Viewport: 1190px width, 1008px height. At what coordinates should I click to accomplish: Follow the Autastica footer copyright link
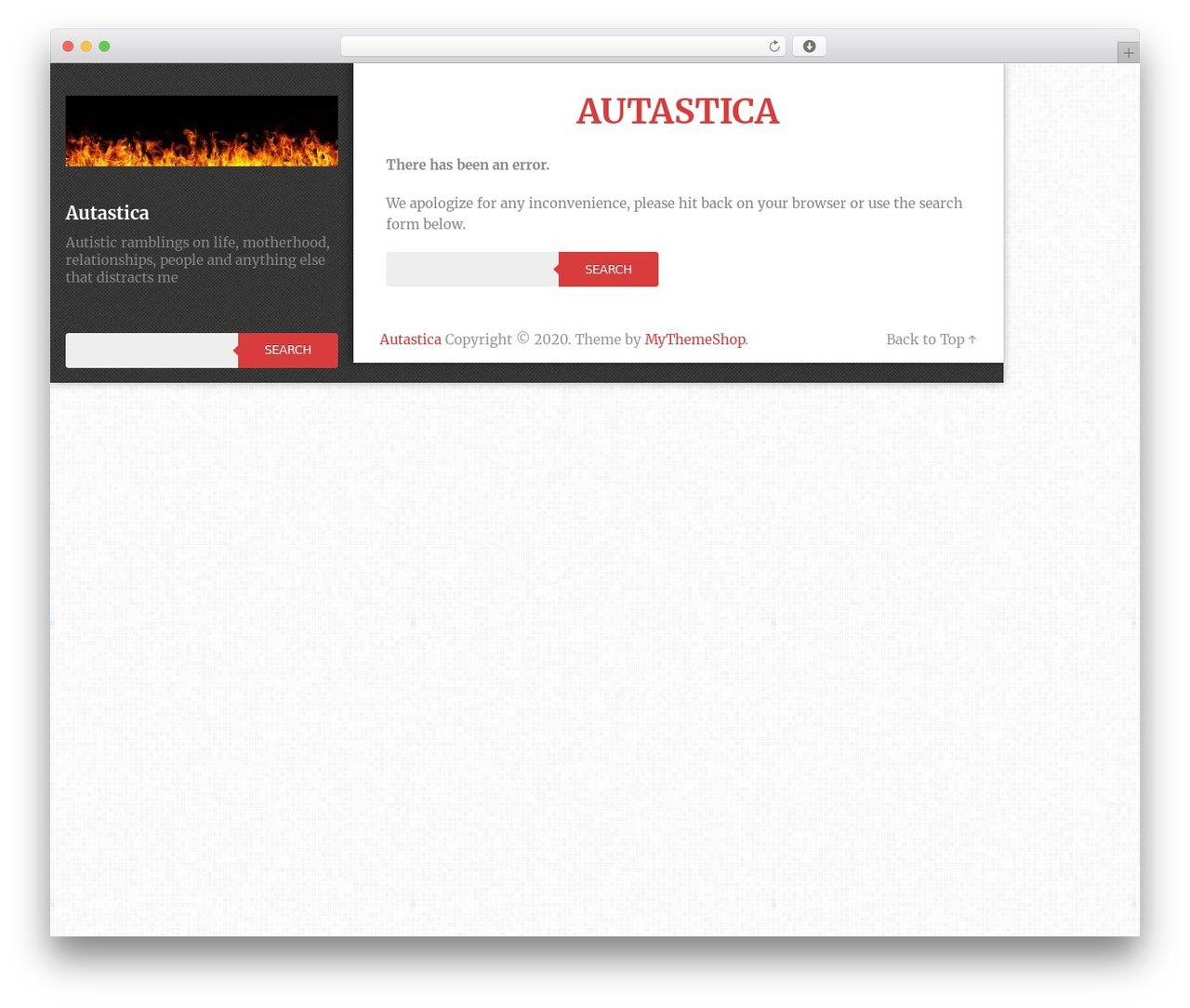tap(410, 339)
